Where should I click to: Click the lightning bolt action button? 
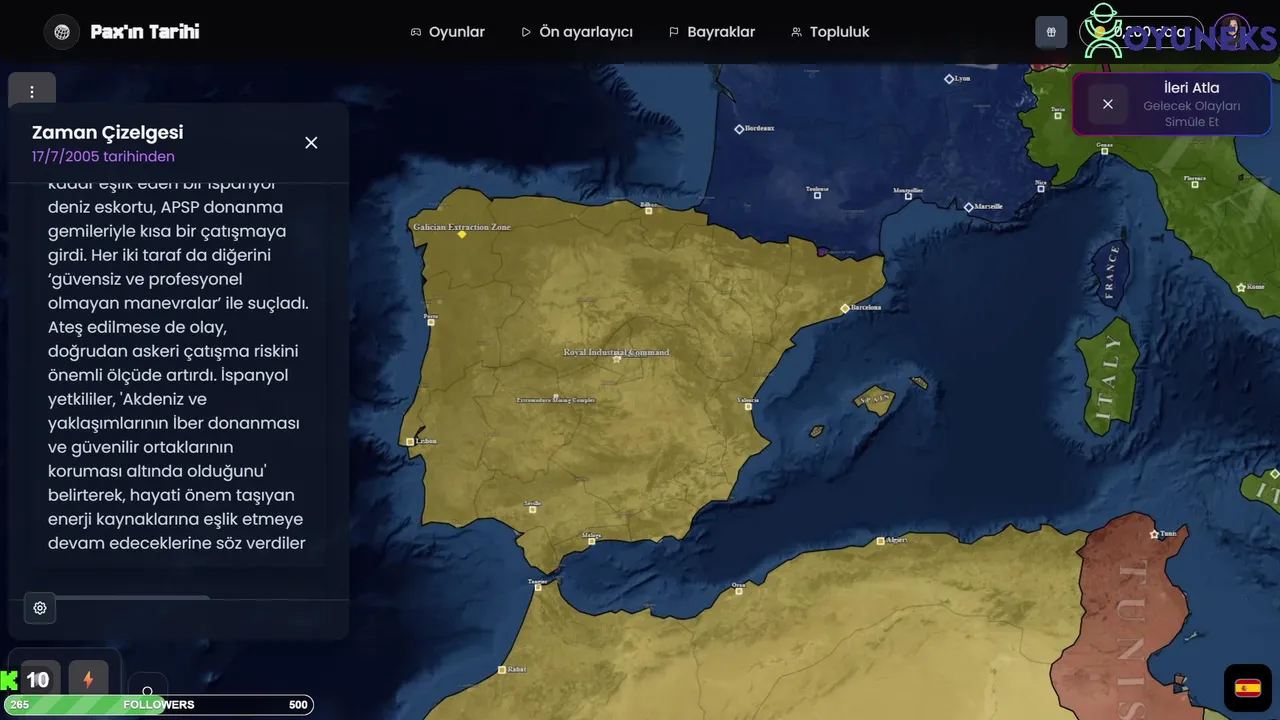tap(88, 680)
